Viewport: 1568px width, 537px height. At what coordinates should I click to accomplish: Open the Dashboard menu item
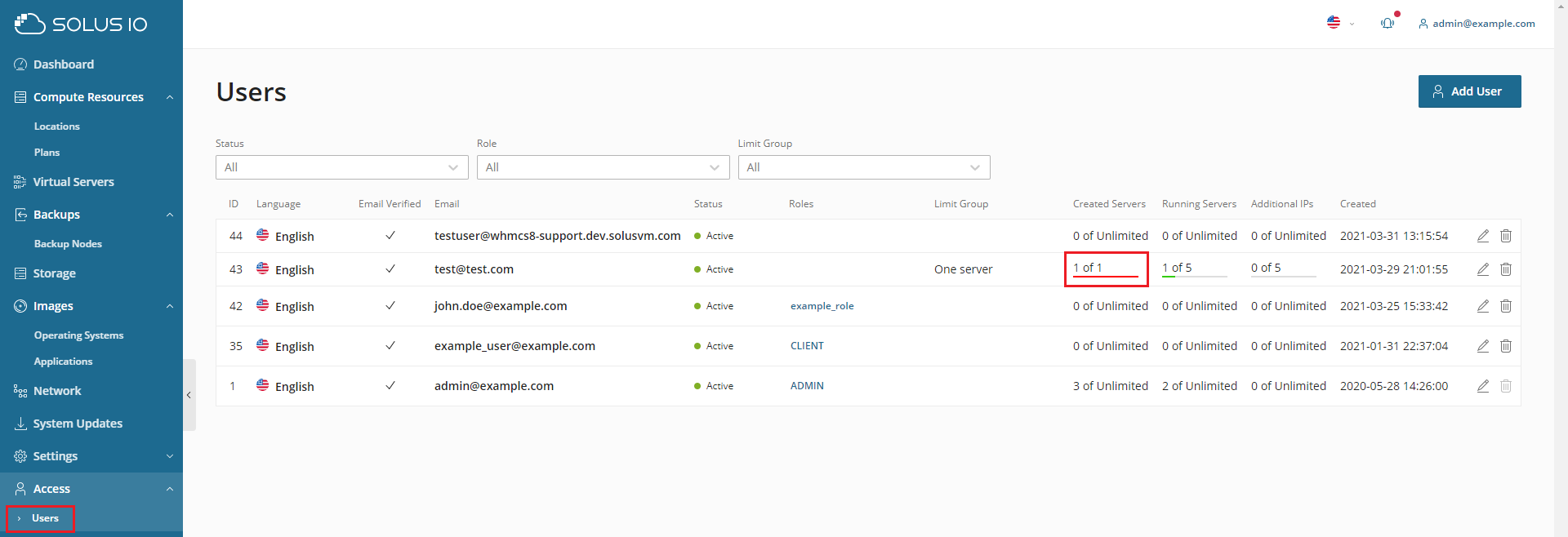pos(64,64)
